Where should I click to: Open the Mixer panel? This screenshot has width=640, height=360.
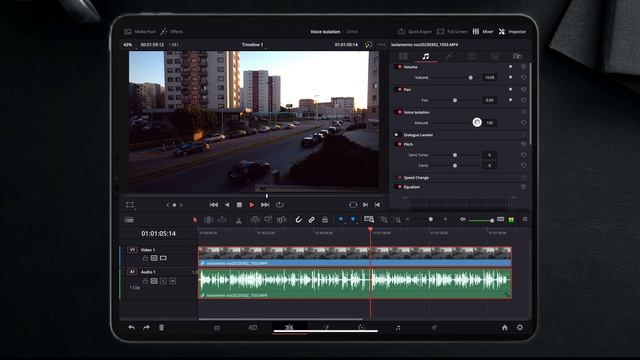click(x=483, y=31)
